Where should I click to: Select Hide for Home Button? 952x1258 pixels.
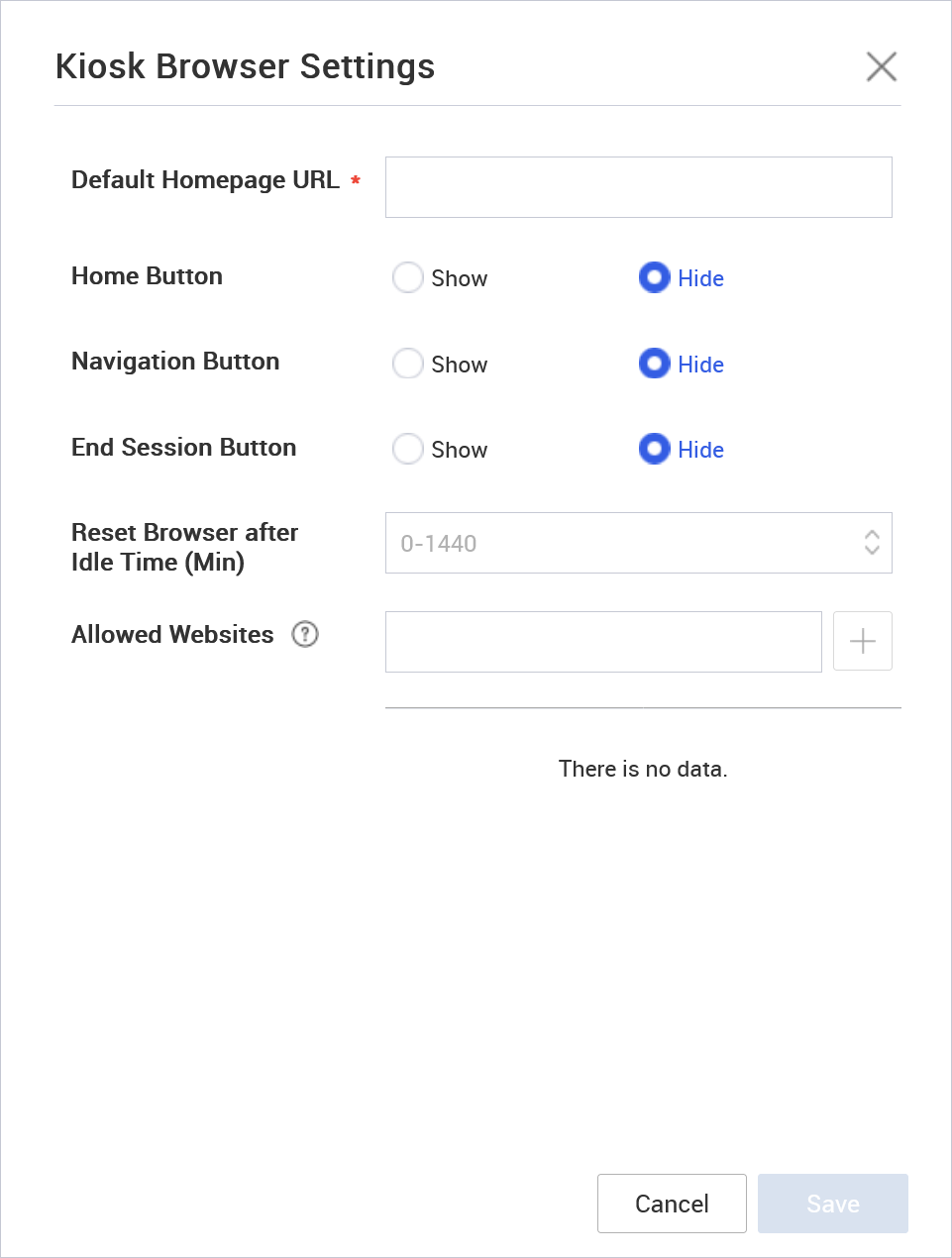click(654, 277)
